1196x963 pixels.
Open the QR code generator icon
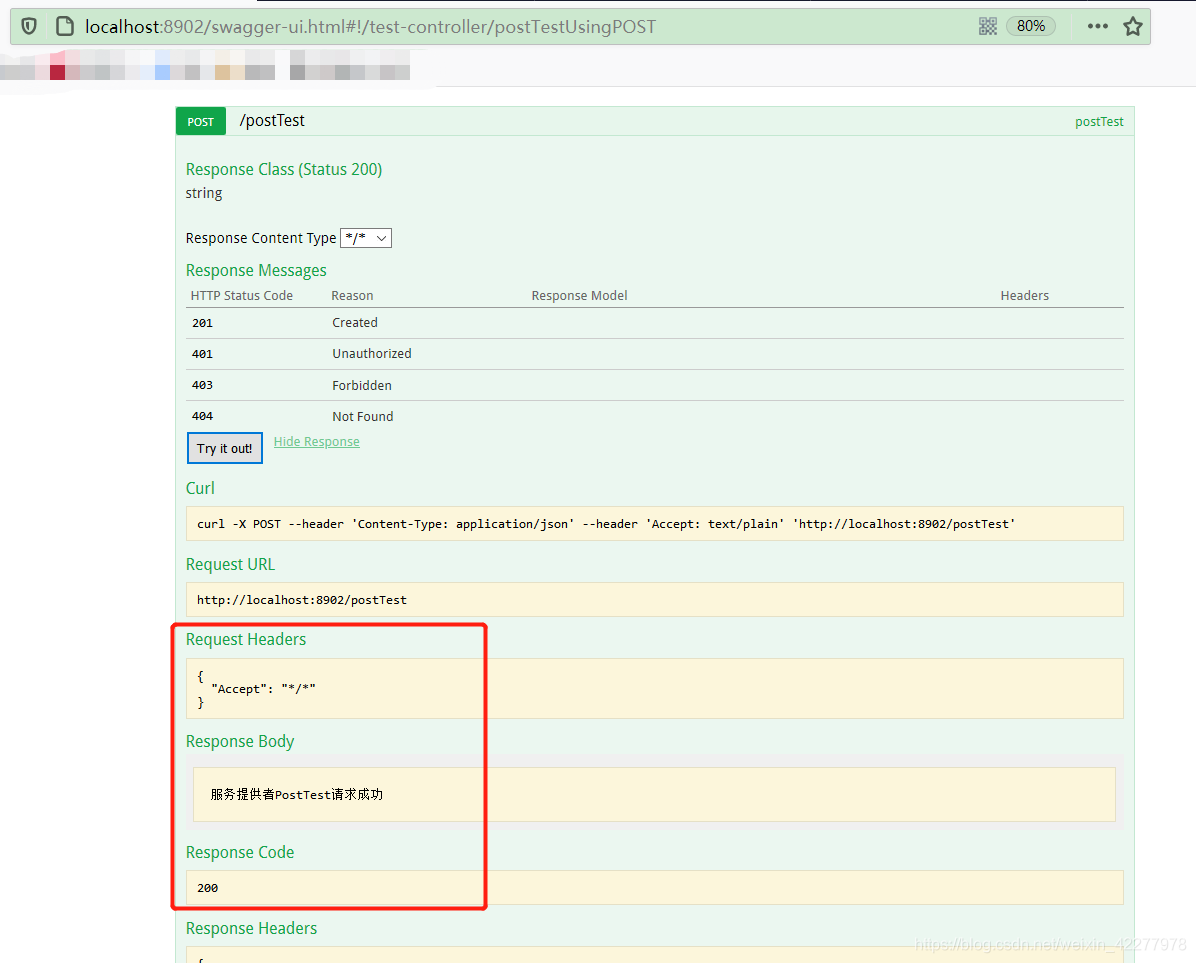988,27
